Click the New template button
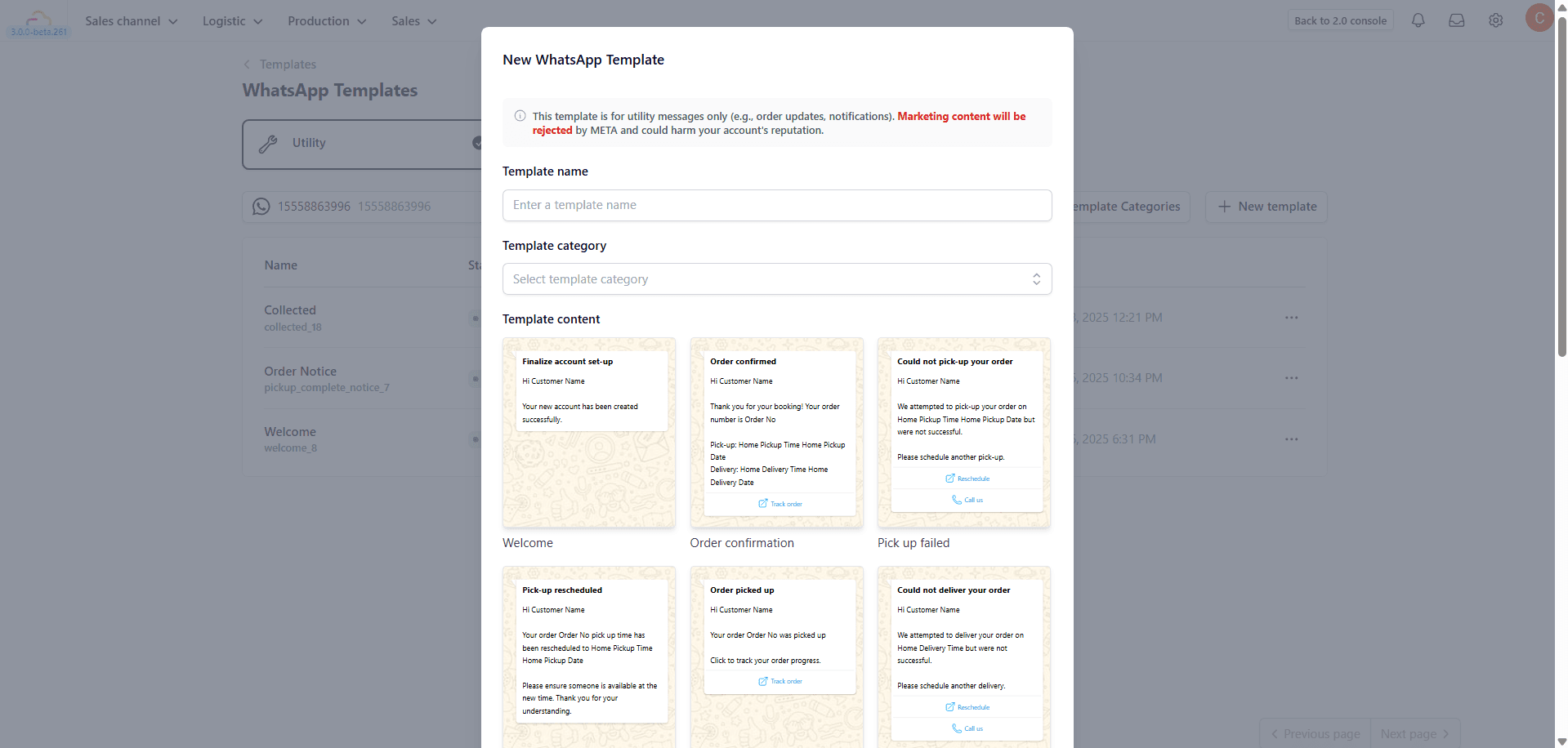This screenshot has width=1568, height=748. [1266, 207]
